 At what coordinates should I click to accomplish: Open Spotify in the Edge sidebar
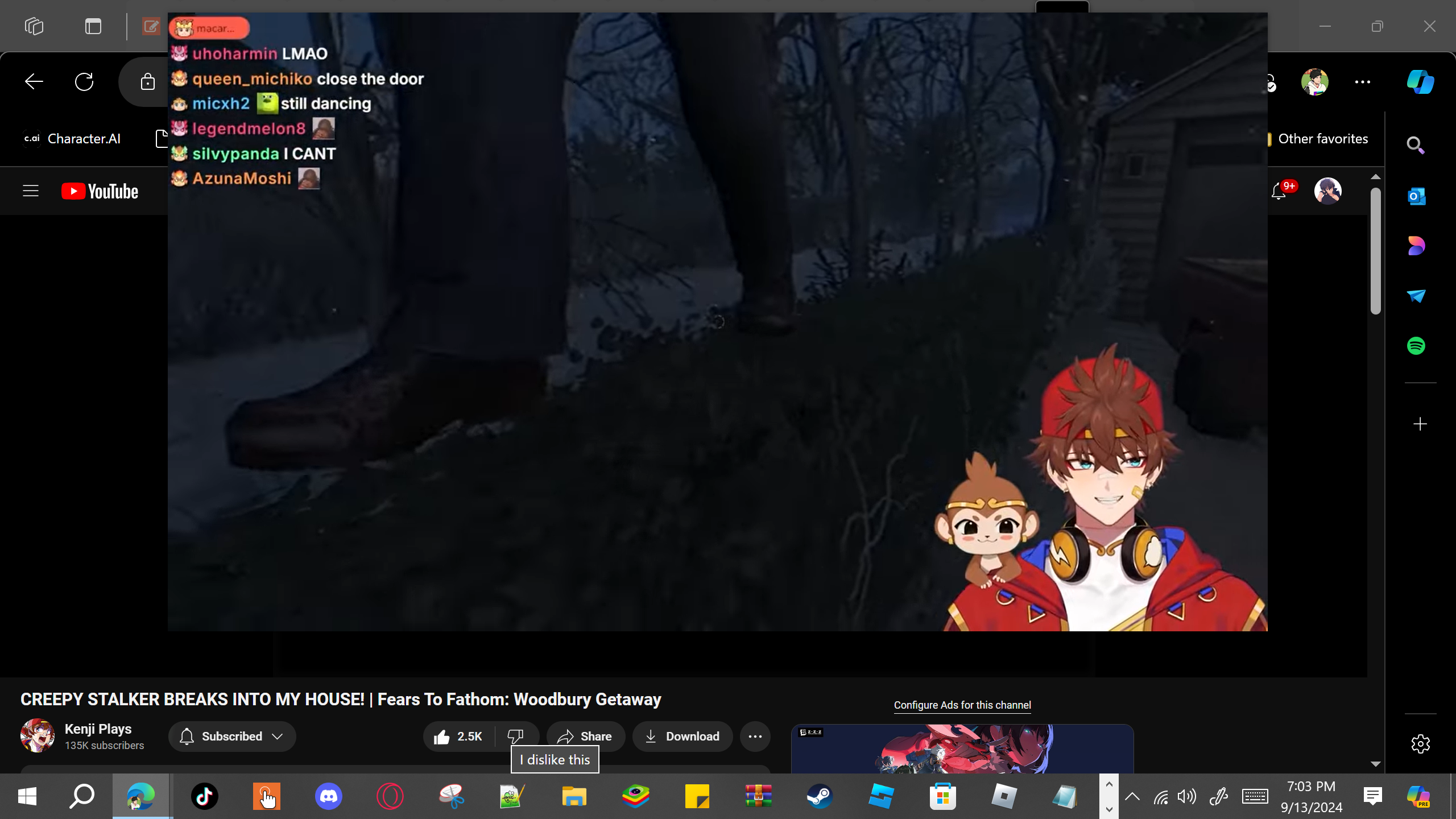[x=1416, y=346]
